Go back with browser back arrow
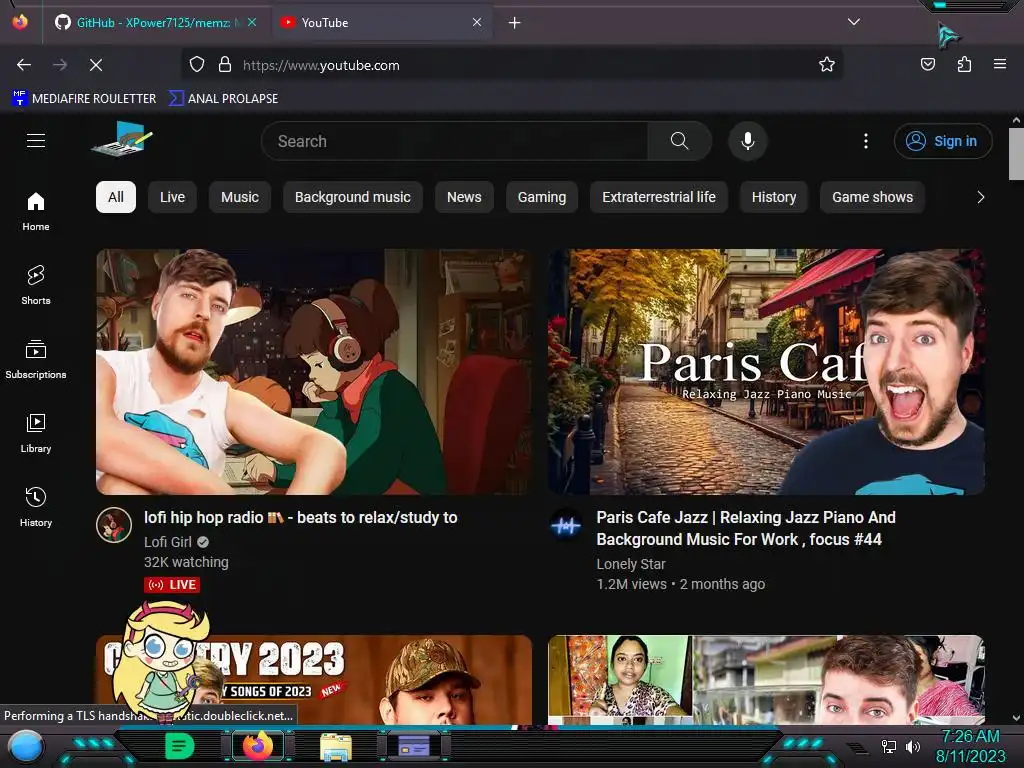Screen dimensions: 1024x768 [x=24, y=65]
